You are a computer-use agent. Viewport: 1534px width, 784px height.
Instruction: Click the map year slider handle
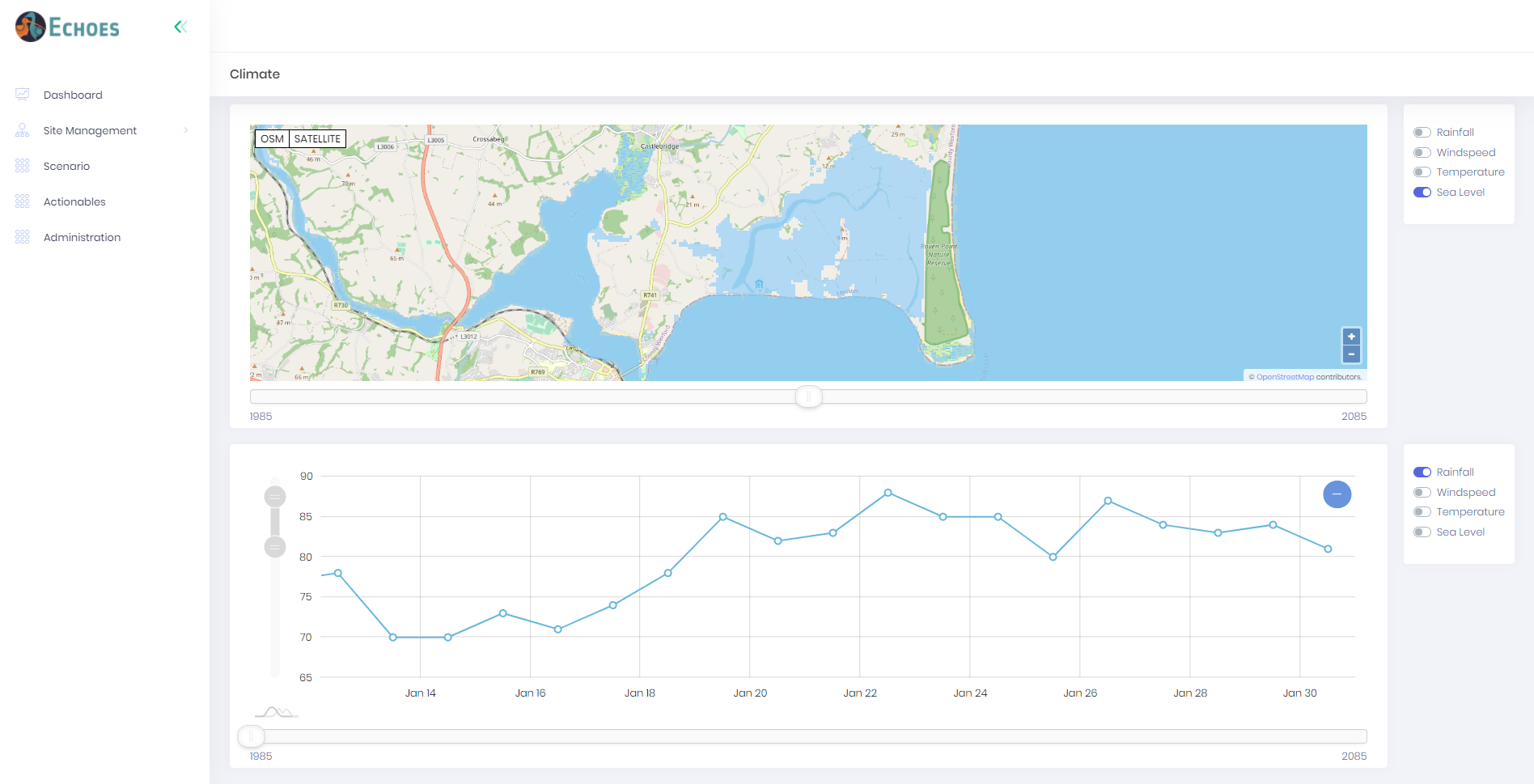pyautogui.click(x=808, y=396)
